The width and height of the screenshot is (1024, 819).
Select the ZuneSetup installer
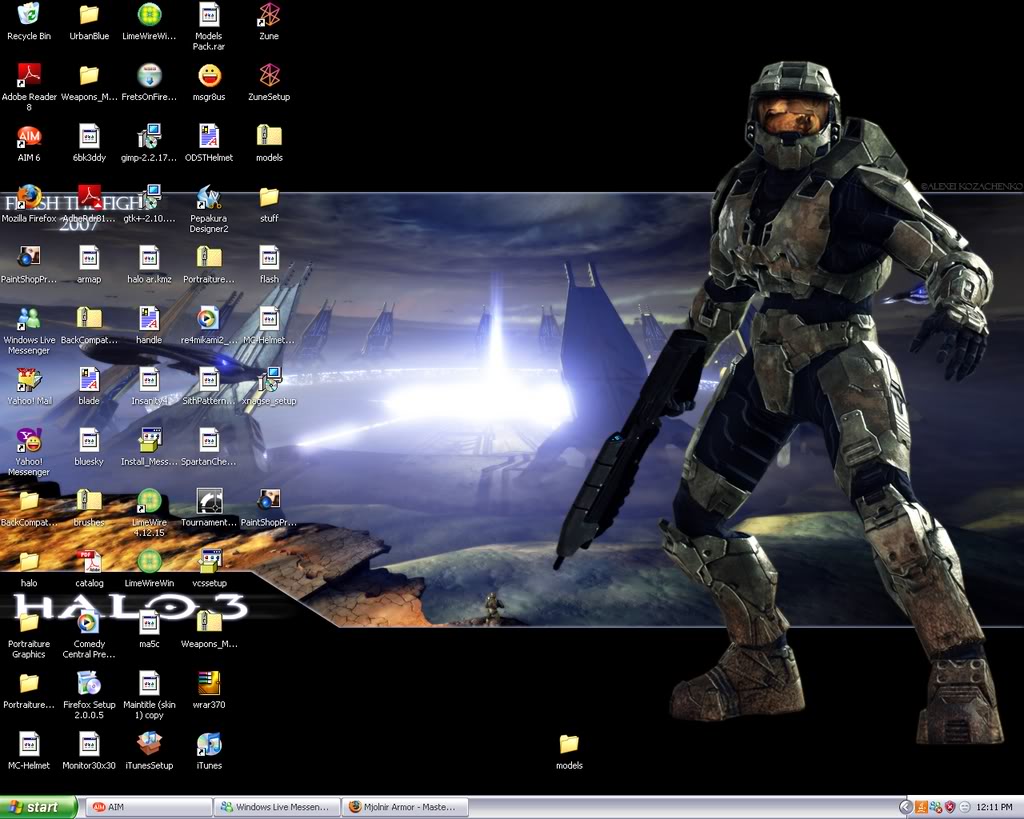269,76
